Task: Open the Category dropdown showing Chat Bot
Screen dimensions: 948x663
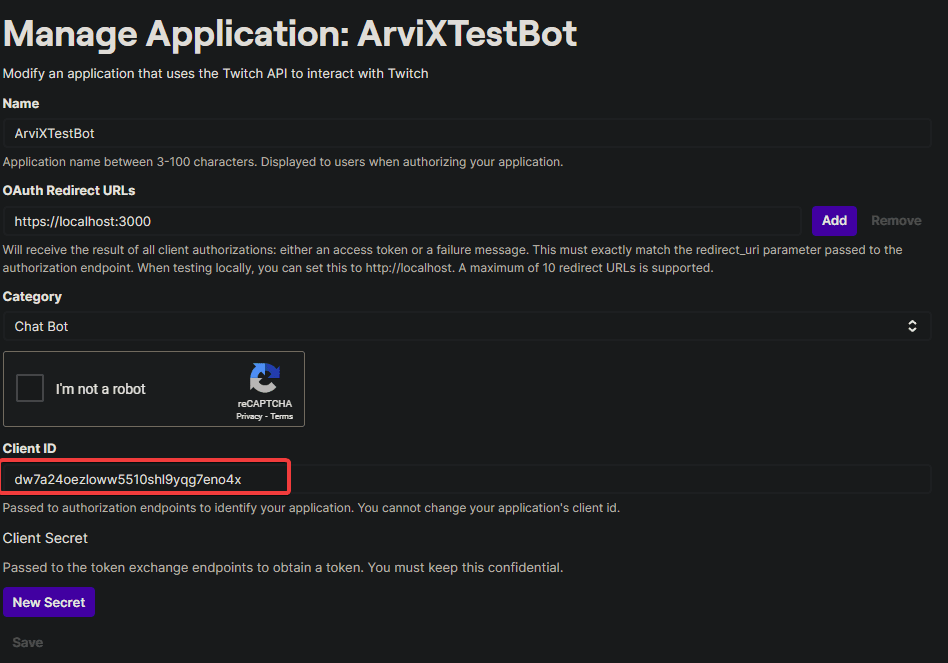Action: point(467,326)
